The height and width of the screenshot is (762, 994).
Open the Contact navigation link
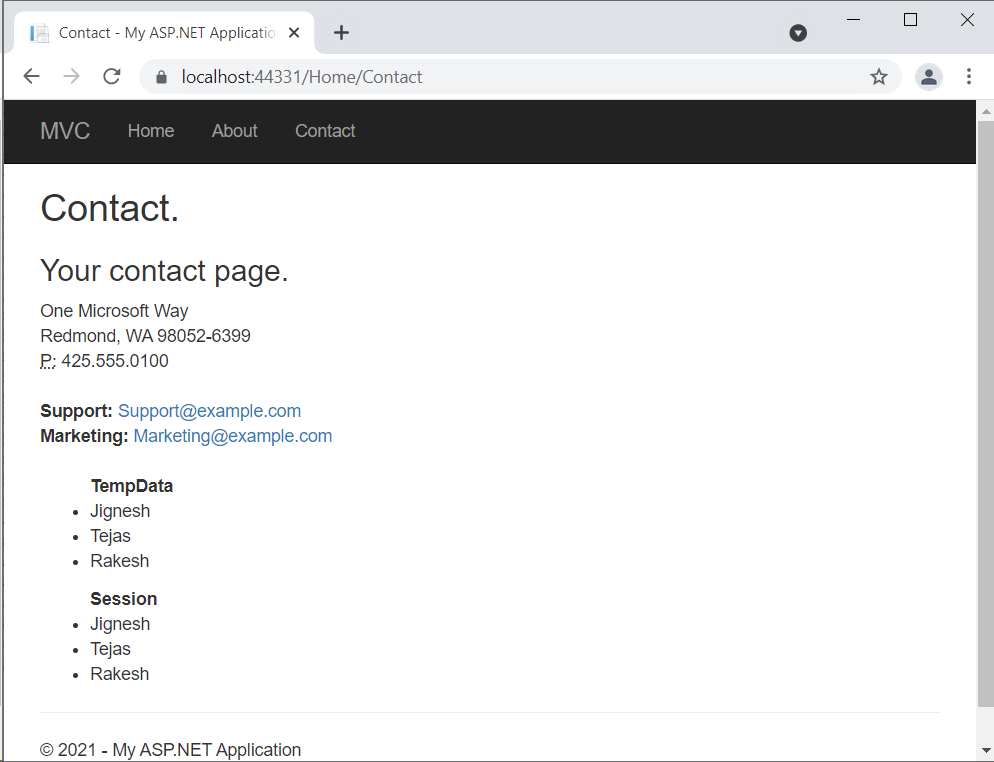point(325,131)
